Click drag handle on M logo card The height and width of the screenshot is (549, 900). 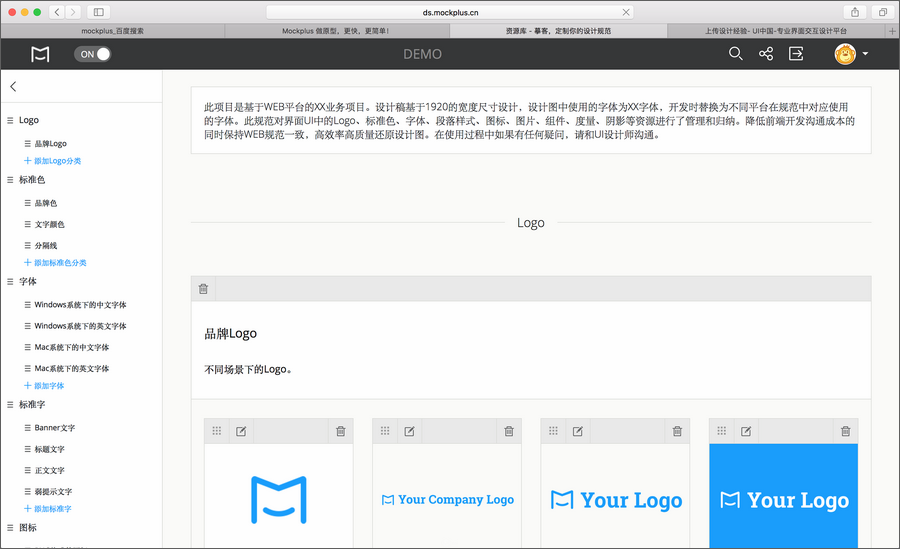click(x=216, y=431)
